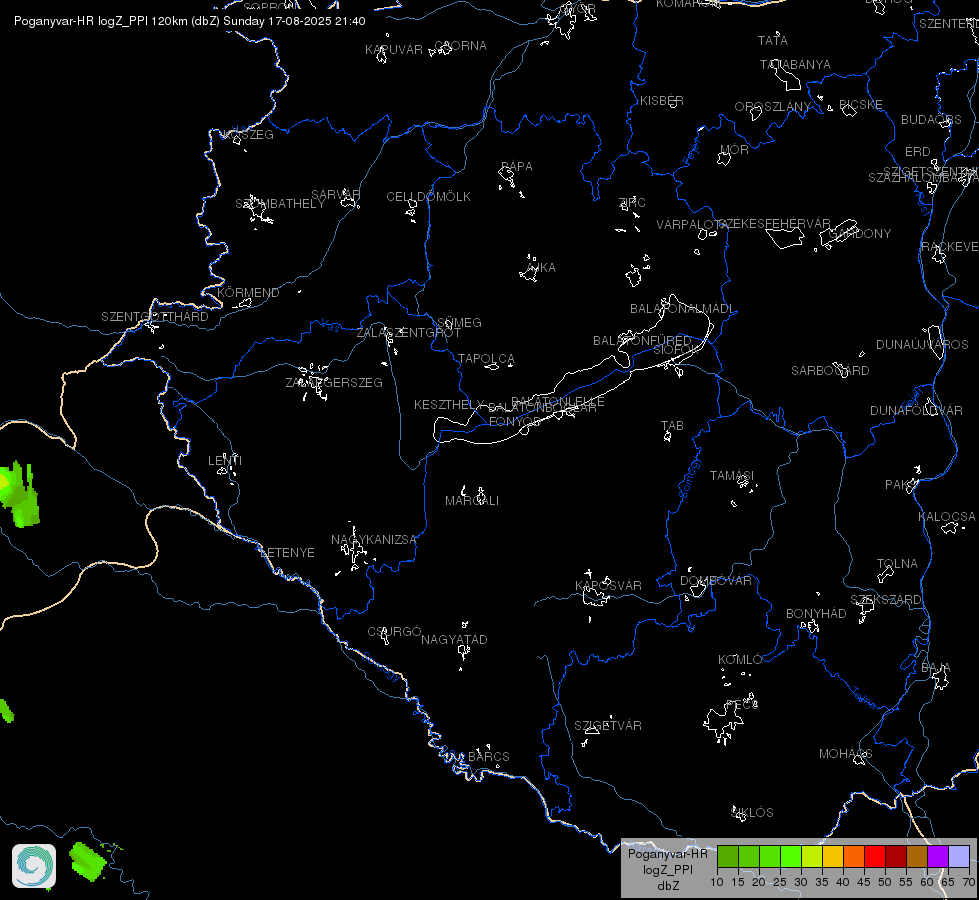Click the NAGYATÁD town label
Image resolution: width=979 pixels, height=900 pixels.
(454, 640)
